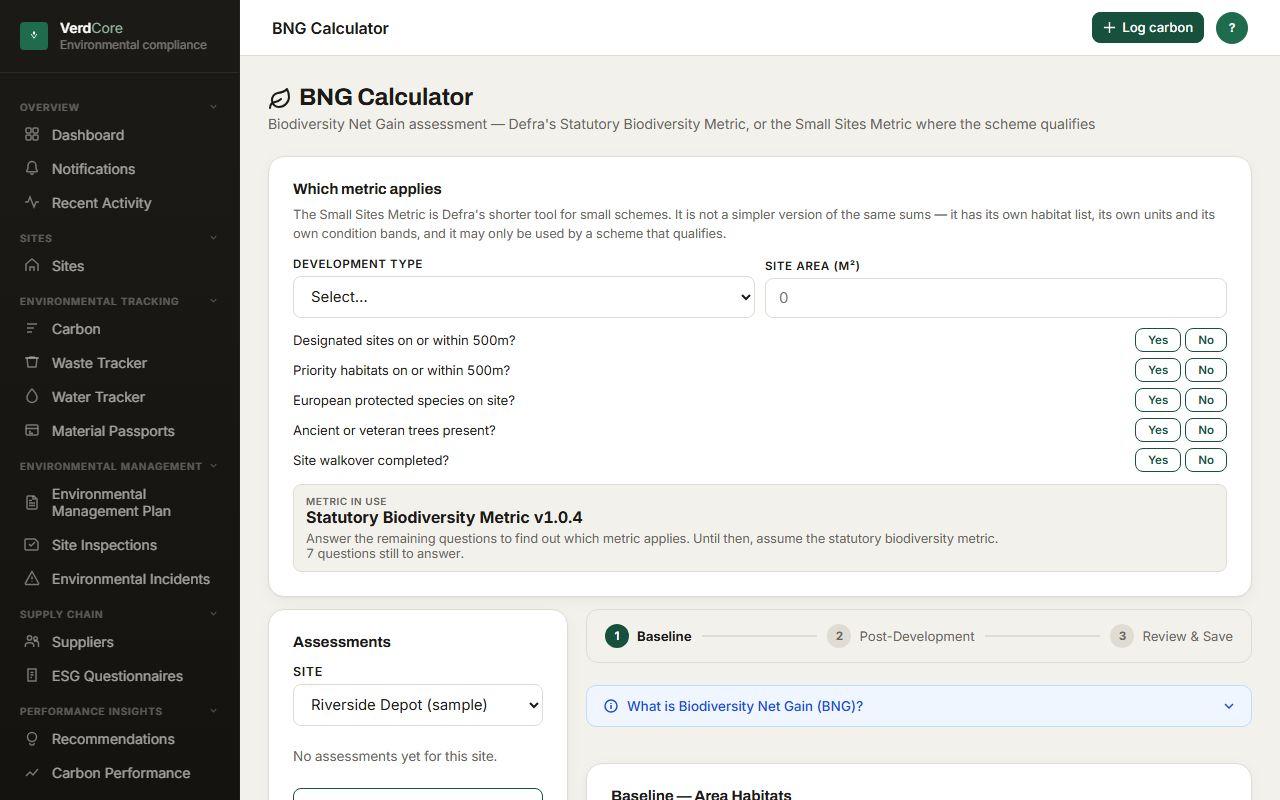Click the Environmental Incidents warning icon

pos(32,579)
